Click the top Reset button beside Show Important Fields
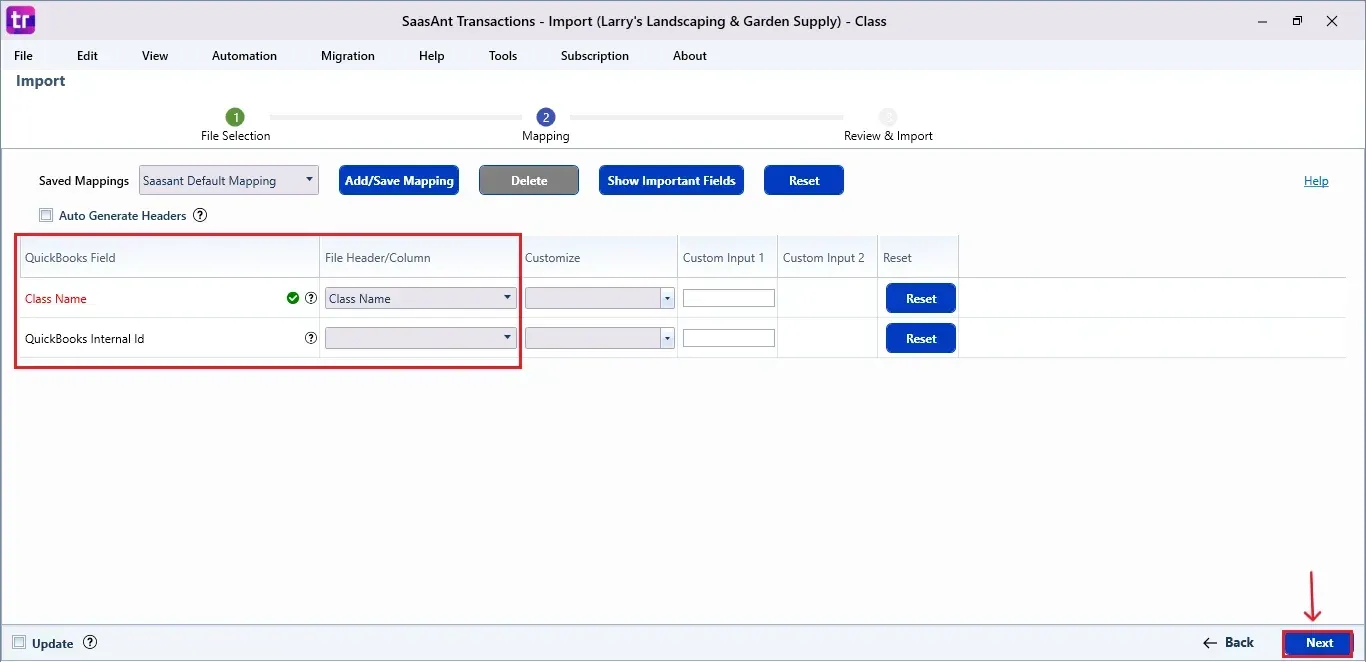The height and width of the screenshot is (662, 1366). (804, 181)
